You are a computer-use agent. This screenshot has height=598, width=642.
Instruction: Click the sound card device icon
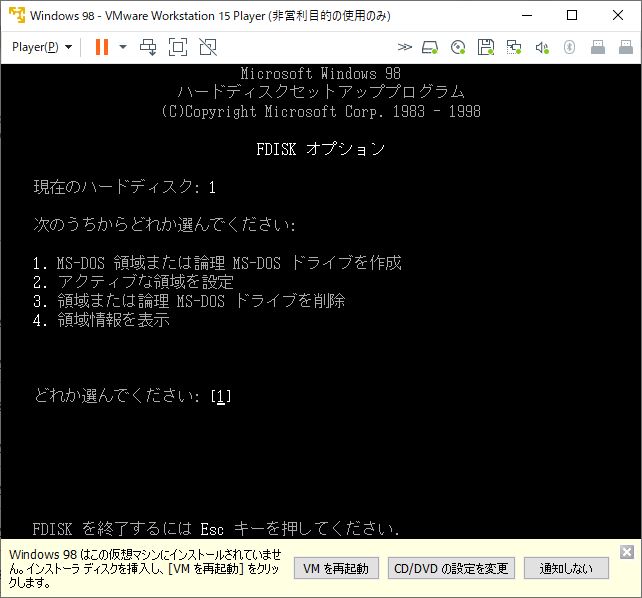[x=542, y=47]
